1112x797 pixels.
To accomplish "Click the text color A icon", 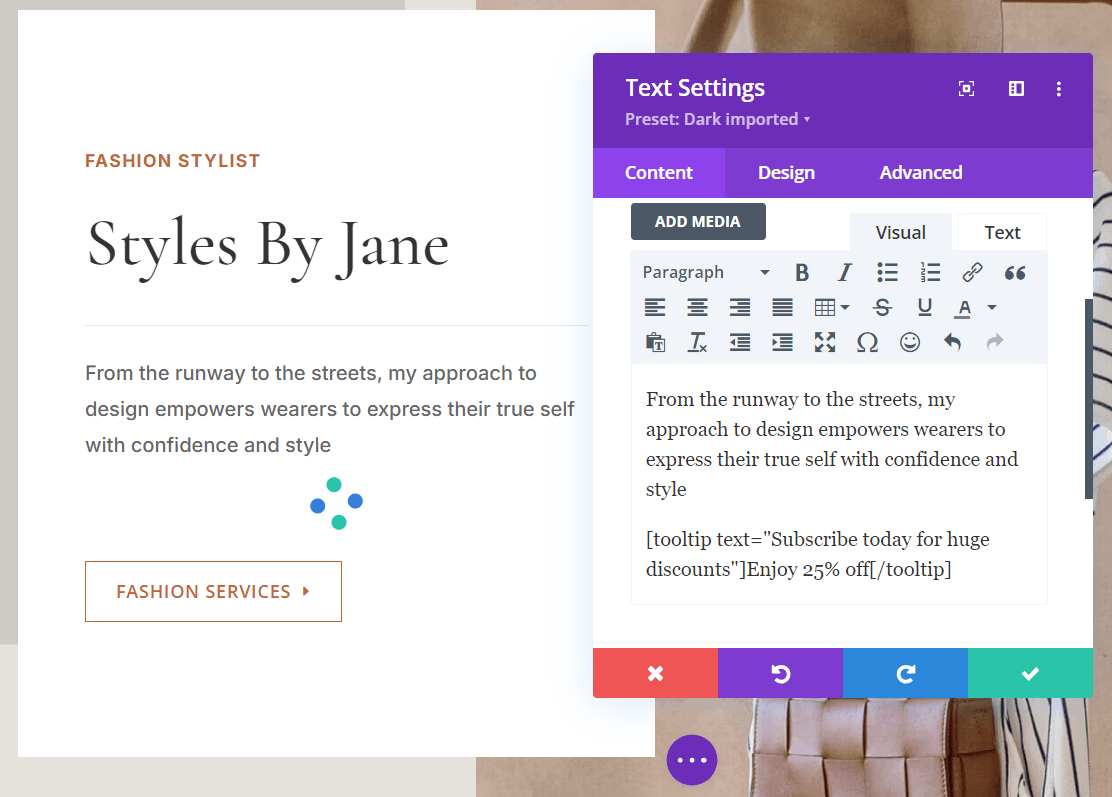I will click(963, 307).
